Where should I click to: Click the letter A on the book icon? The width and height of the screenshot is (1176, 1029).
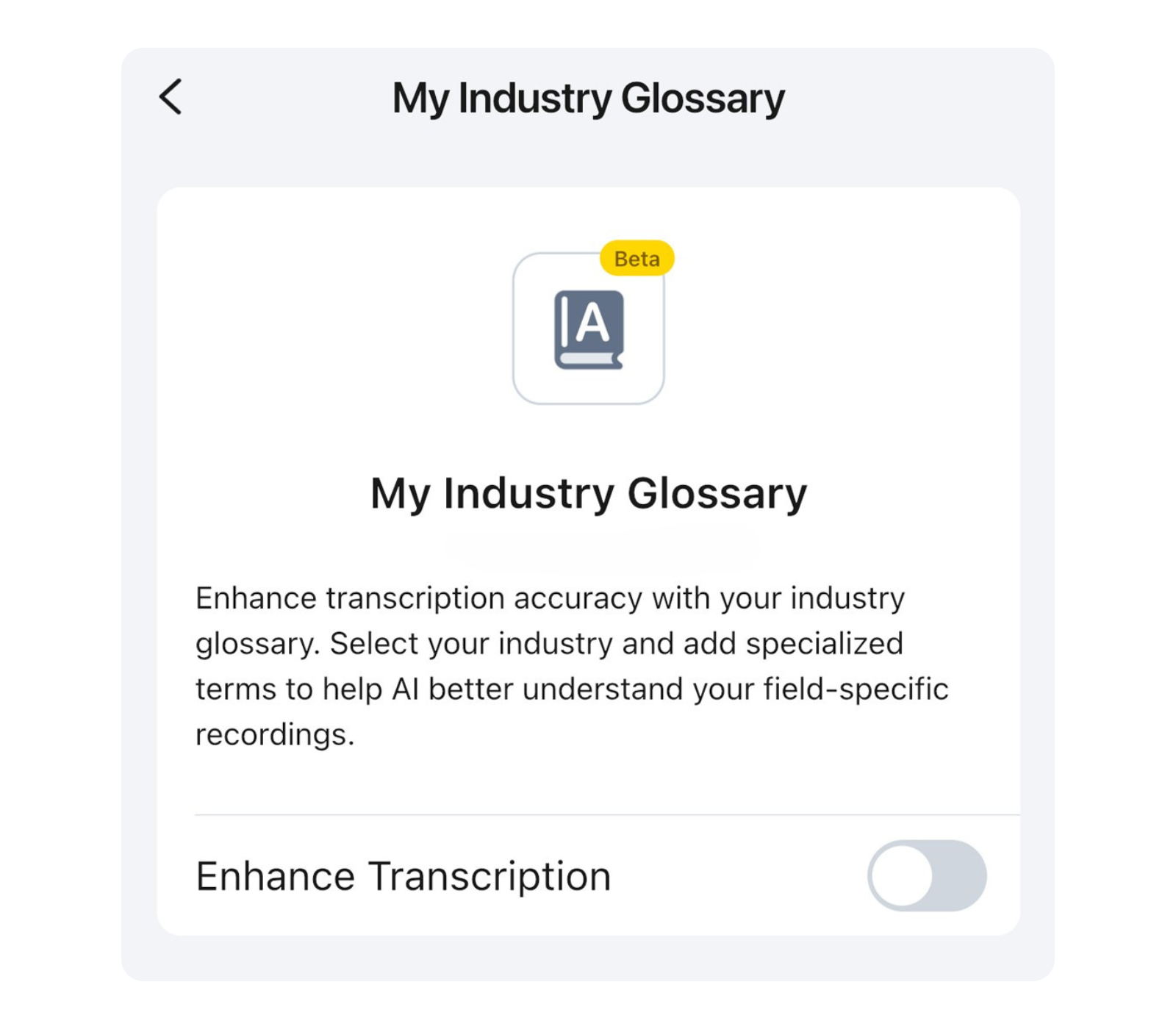[x=592, y=323]
